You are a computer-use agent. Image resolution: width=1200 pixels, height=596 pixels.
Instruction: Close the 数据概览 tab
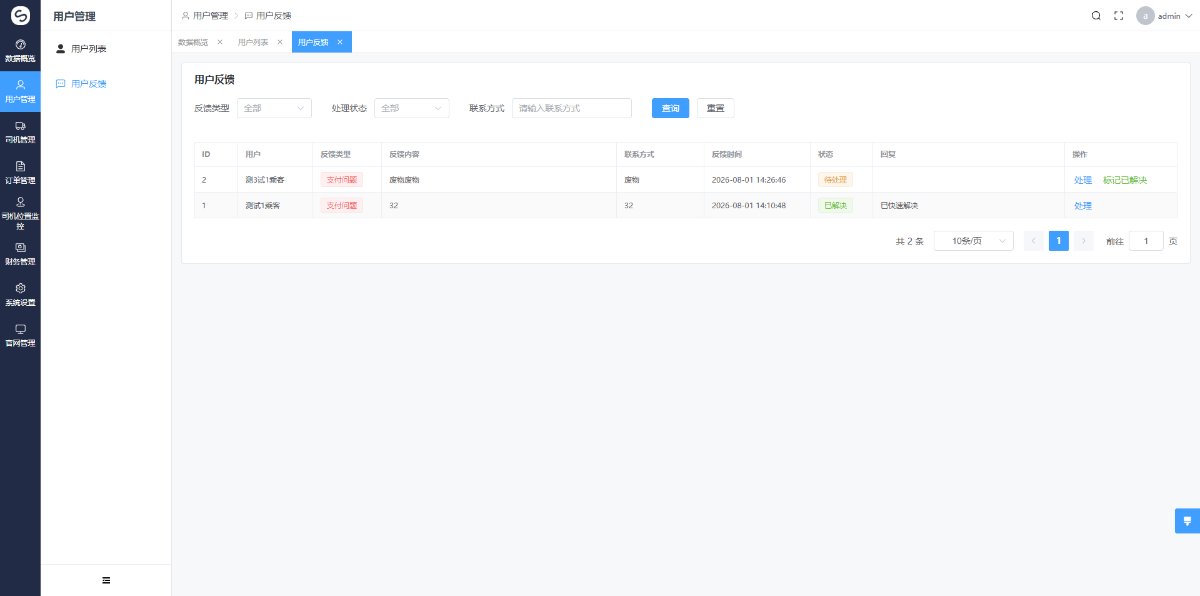[x=220, y=42]
